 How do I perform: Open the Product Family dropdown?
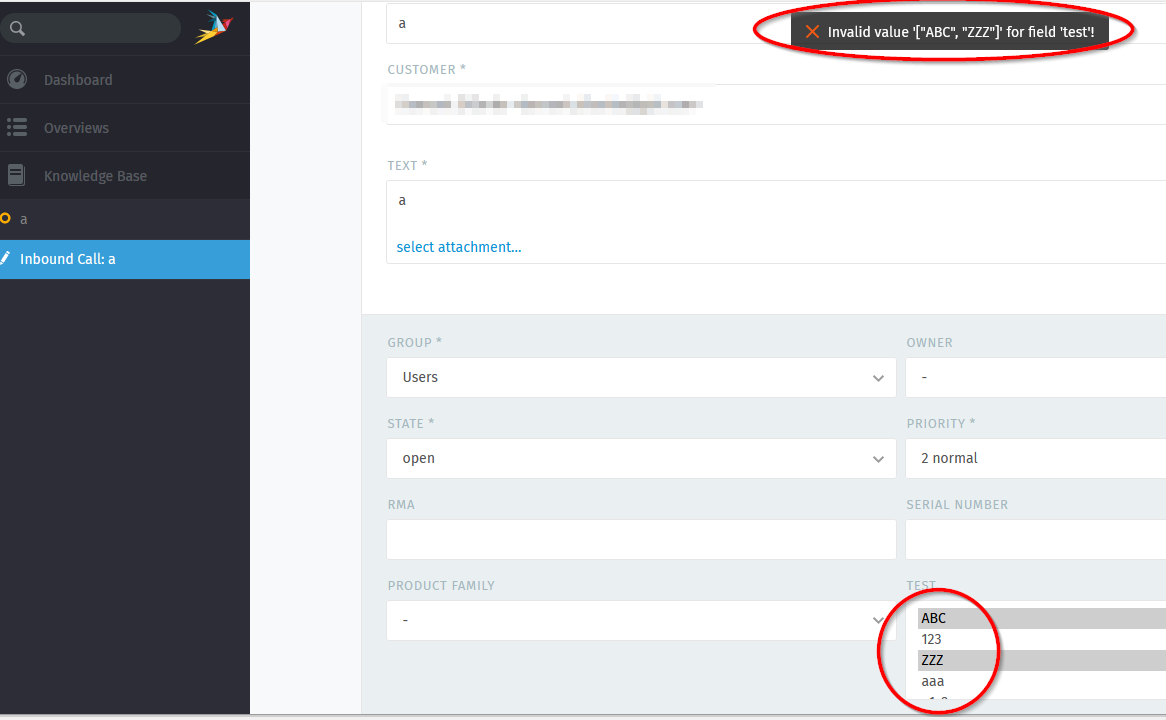click(x=641, y=620)
